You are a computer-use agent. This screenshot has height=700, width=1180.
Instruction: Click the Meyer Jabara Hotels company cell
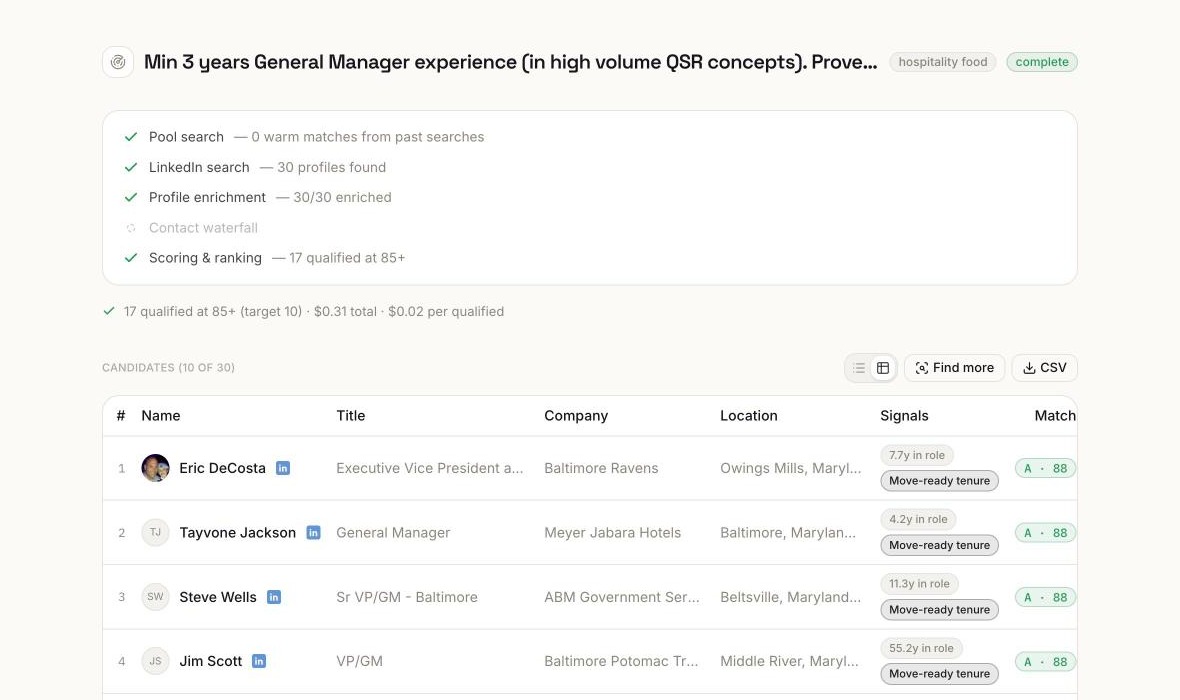tap(613, 533)
